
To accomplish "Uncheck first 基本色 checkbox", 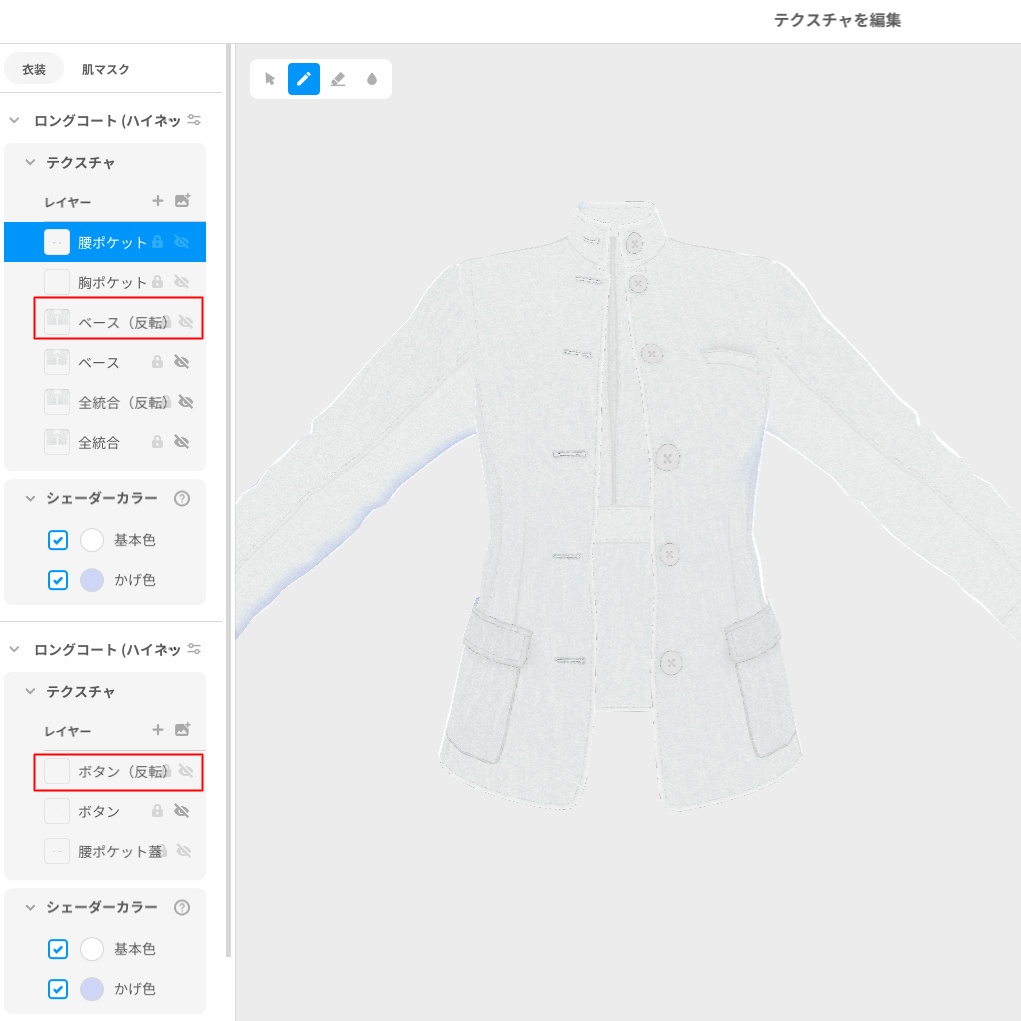I will click(x=58, y=540).
